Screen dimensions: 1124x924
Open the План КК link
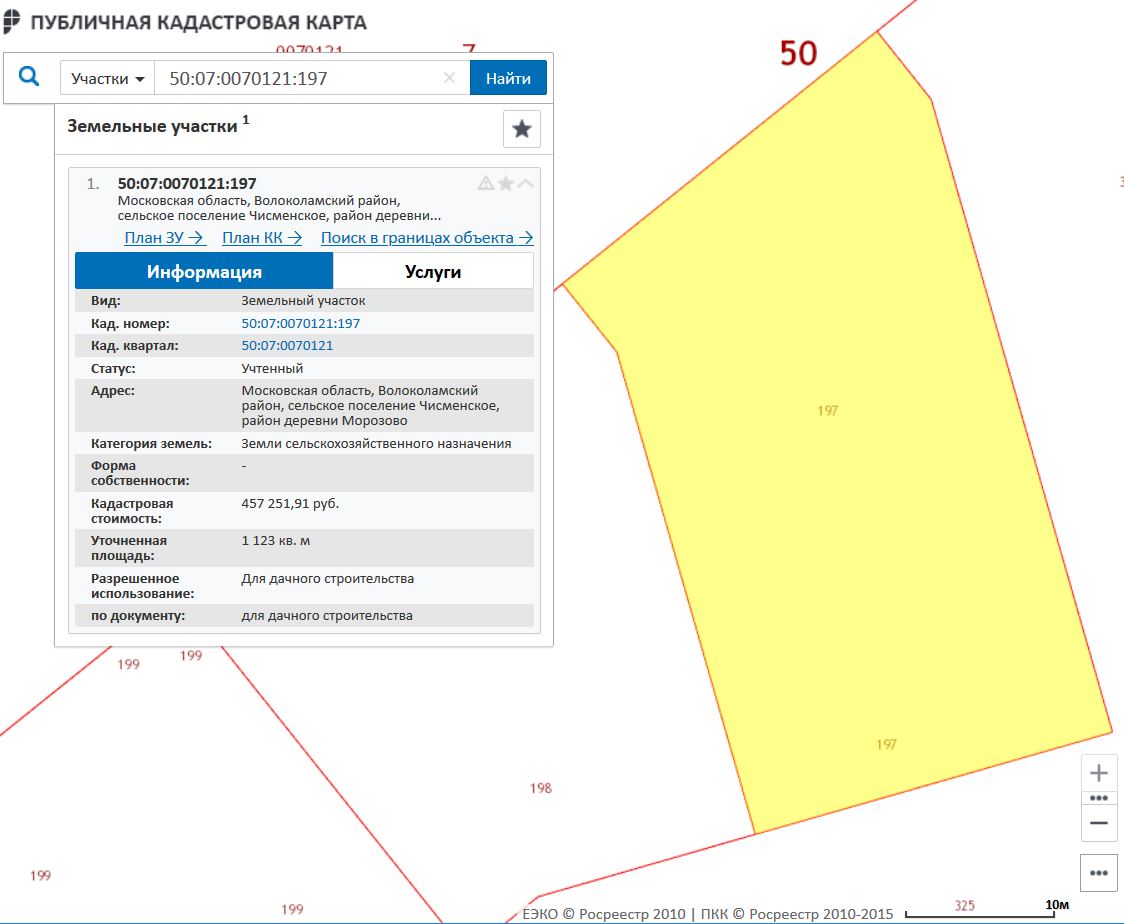click(262, 238)
